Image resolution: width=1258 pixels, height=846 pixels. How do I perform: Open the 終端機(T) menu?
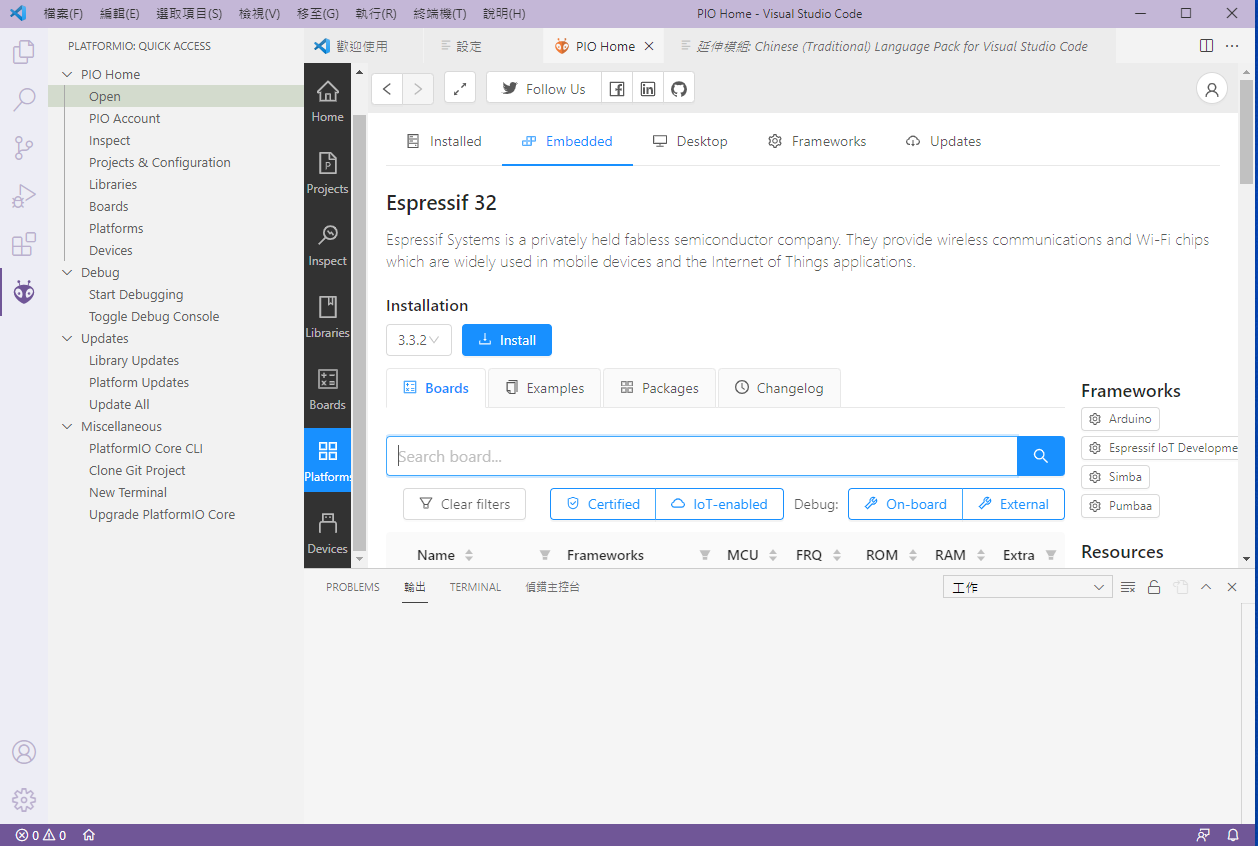click(x=439, y=14)
